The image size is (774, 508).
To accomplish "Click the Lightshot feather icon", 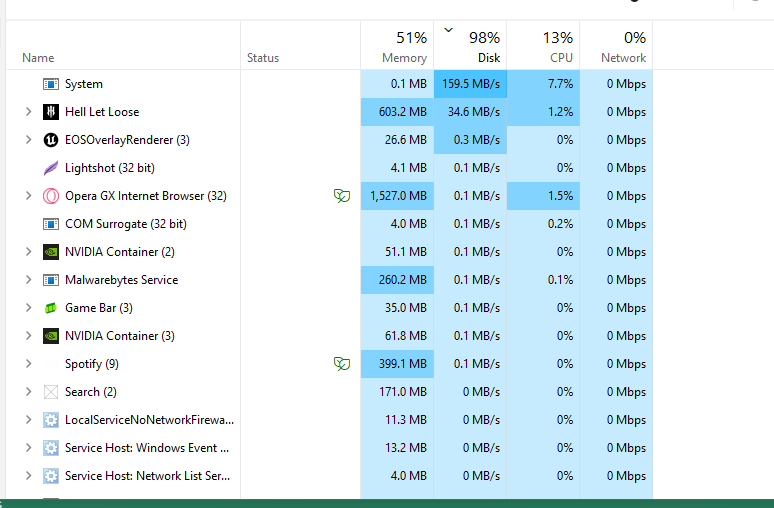I will coord(51,168).
